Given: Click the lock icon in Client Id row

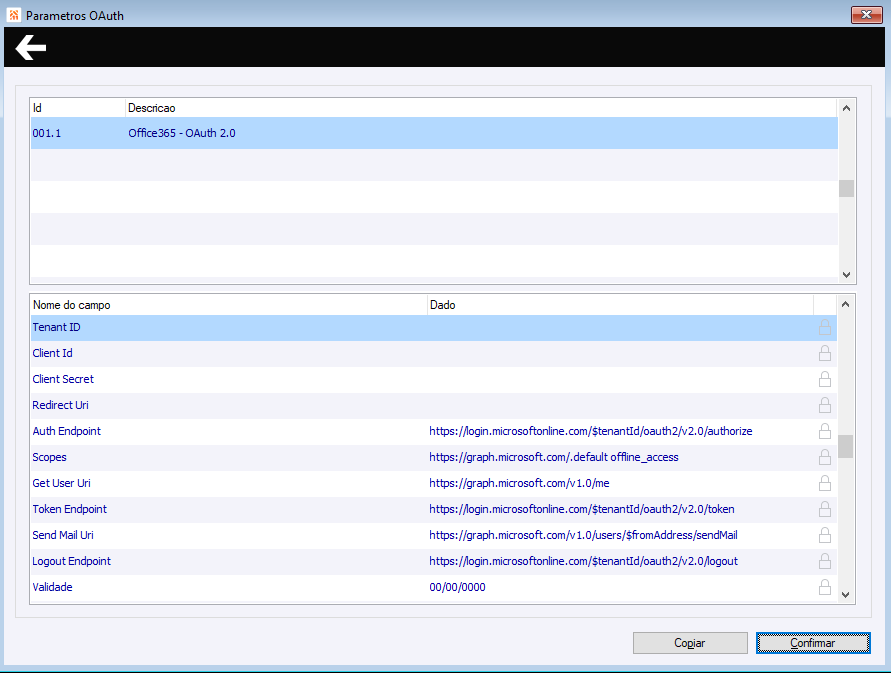Looking at the screenshot, I should [x=825, y=353].
